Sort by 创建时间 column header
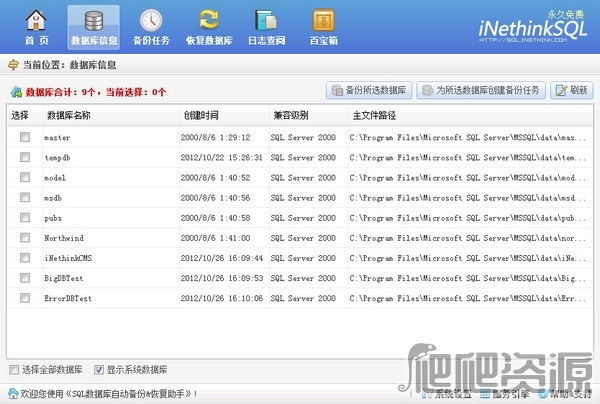 pyautogui.click(x=224, y=115)
